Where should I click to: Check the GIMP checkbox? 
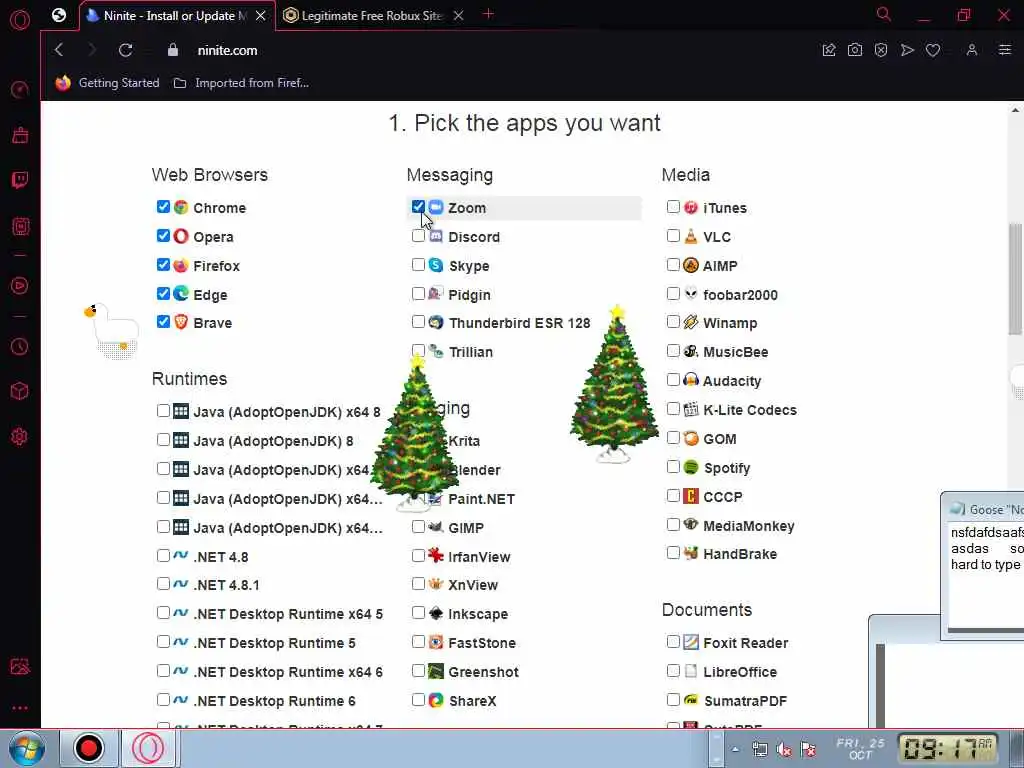pos(419,527)
